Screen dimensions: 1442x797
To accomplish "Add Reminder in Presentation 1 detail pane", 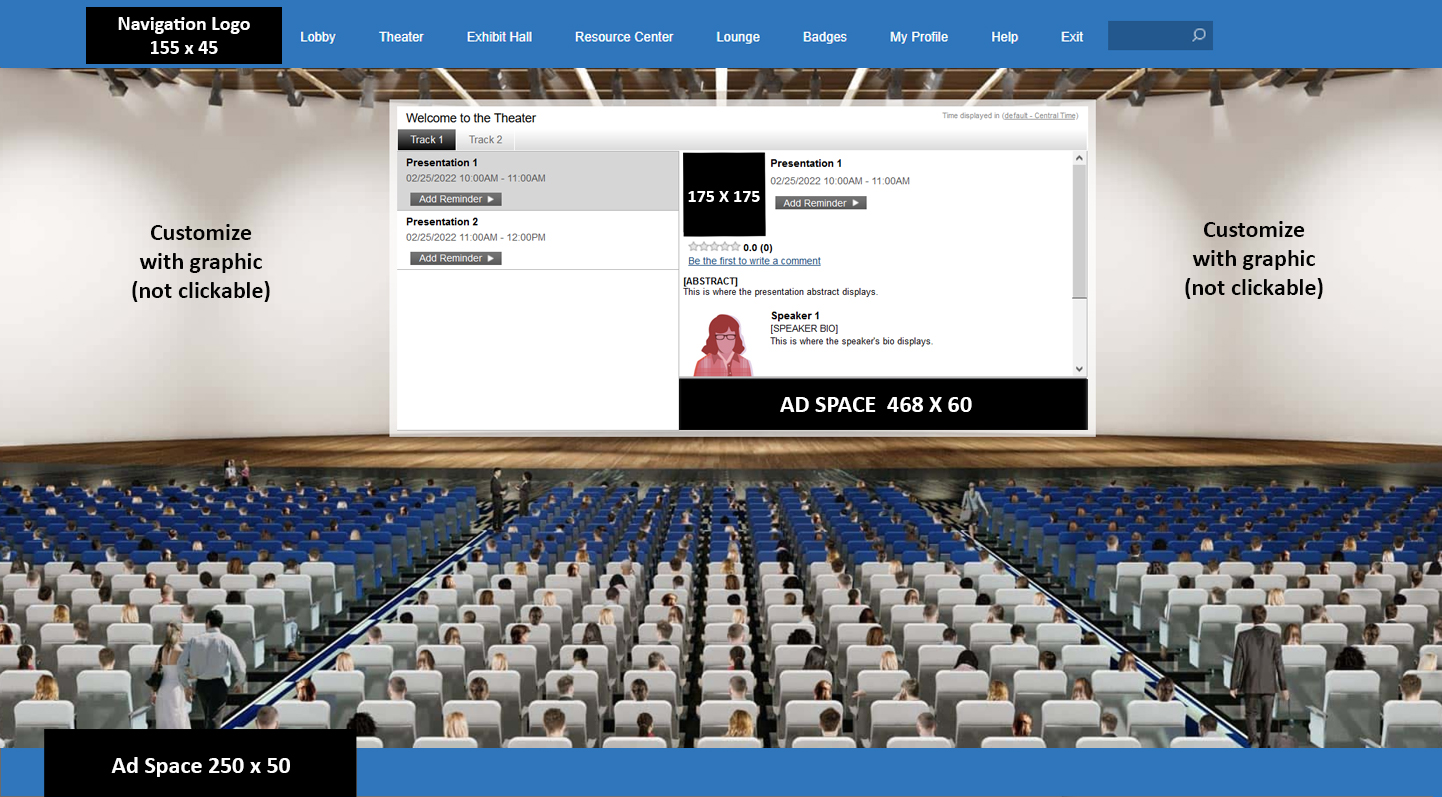I will 821,203.
